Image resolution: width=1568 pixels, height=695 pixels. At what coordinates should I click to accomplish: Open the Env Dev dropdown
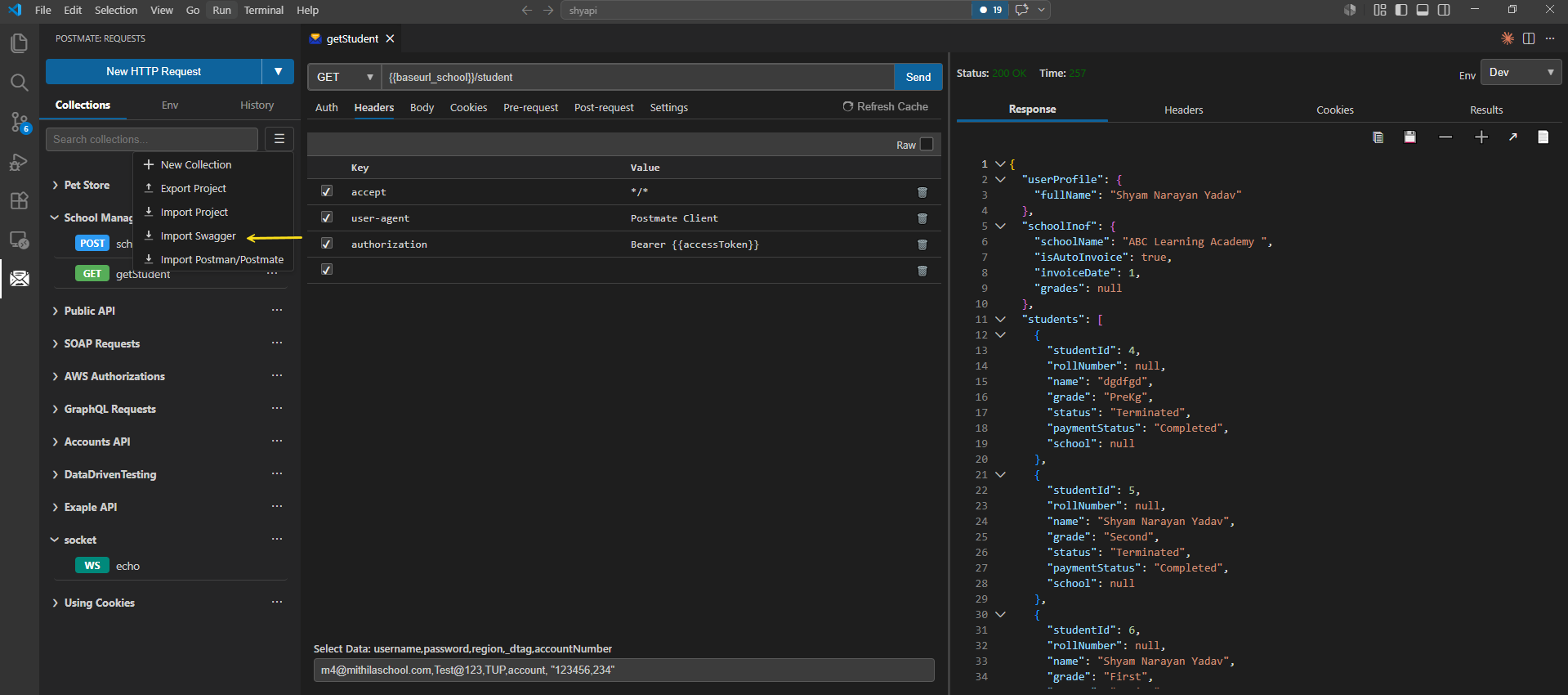1521,72
